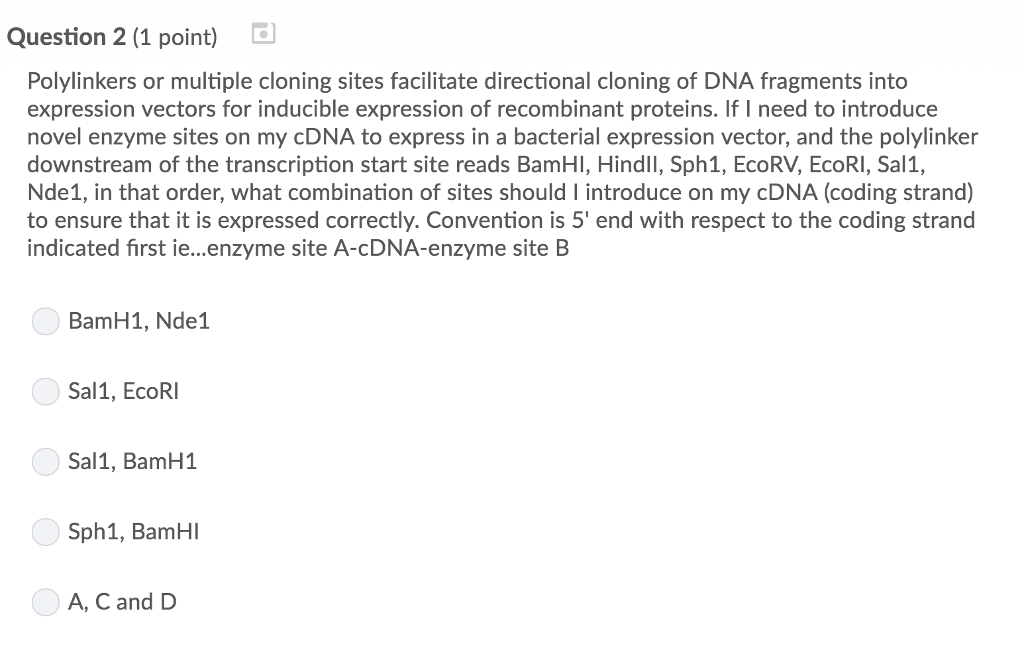The width and height of the screenshot is (1024, 652).
Task: Select the "BamH1, Nde1" radio button
Action: click(46, 321)
